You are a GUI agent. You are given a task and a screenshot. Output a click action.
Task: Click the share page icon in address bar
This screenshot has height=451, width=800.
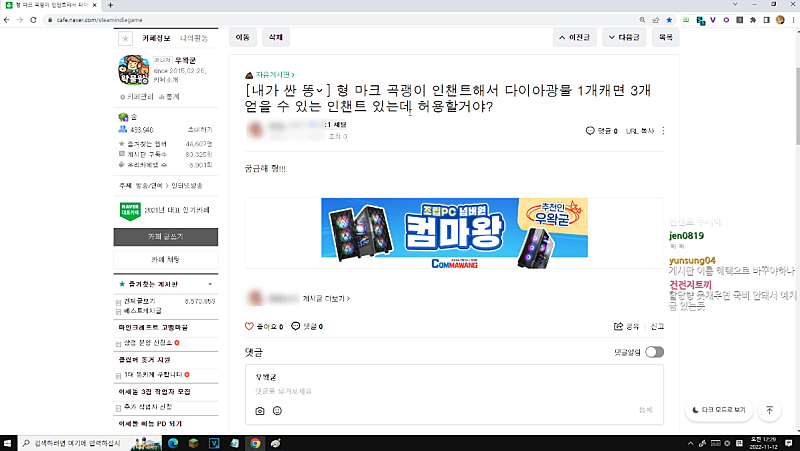pyautogui.click(x=656, y=20)
